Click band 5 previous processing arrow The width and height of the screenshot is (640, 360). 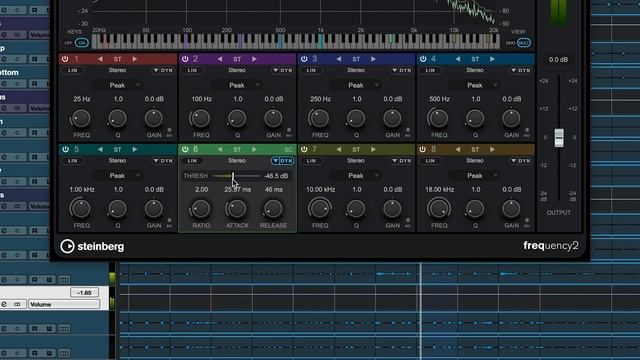[100, 149]
